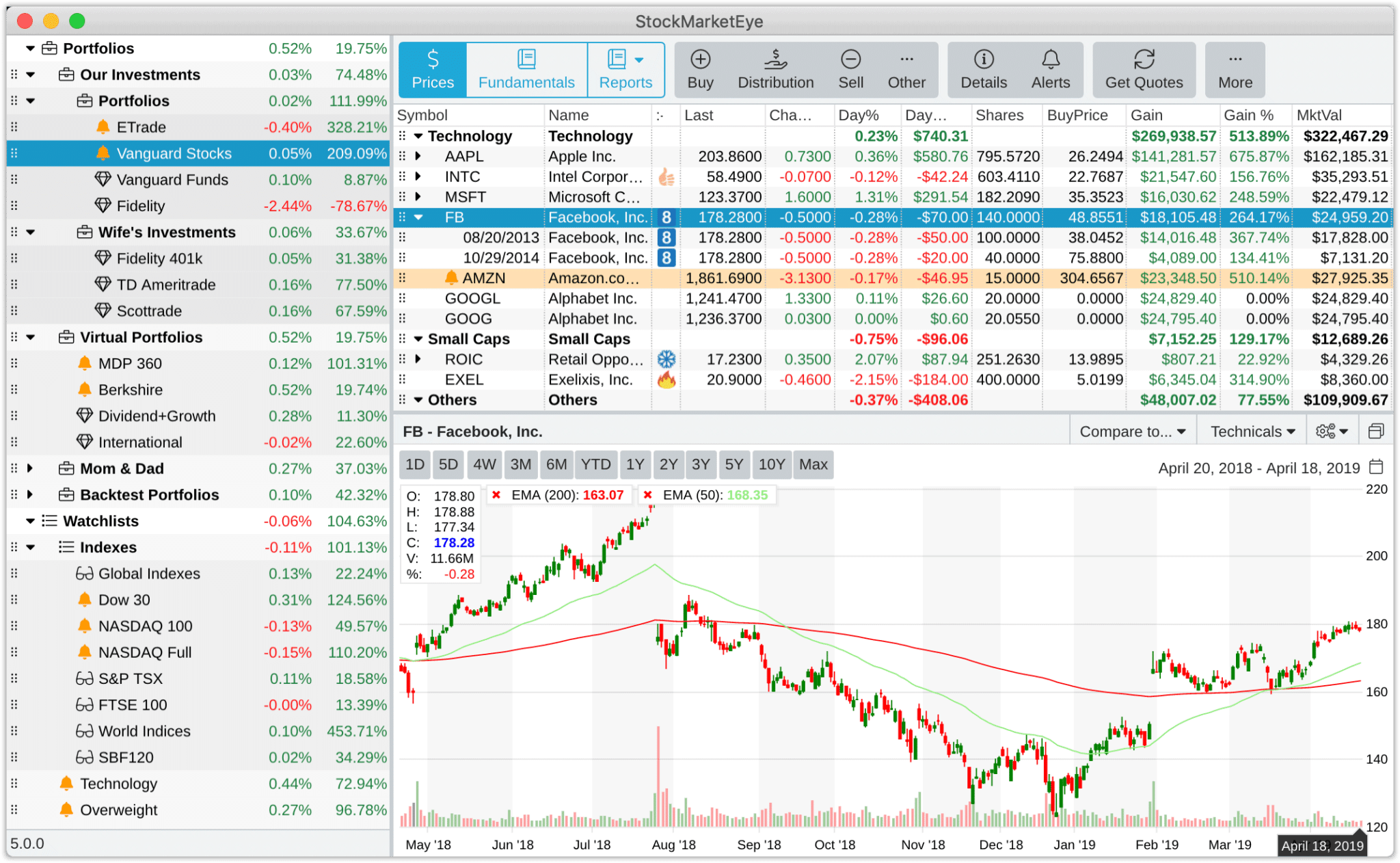Open Alerts via the bell toolbar icon
The height and width of the screenshot is (863, 1400).
tap(1051, 68)
